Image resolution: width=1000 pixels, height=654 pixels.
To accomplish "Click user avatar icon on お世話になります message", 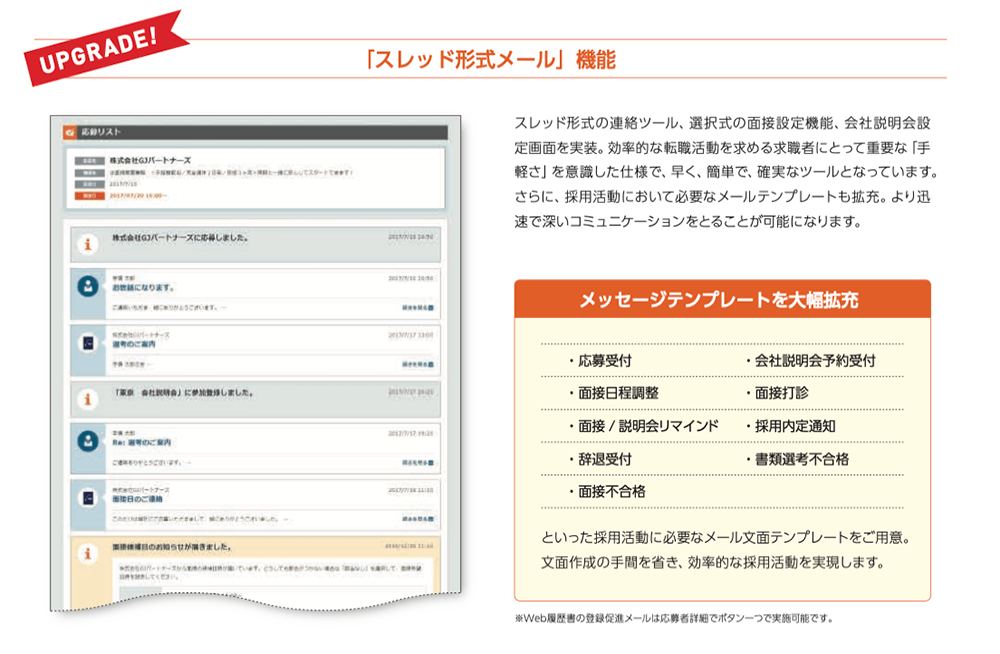I will point(88,286).
